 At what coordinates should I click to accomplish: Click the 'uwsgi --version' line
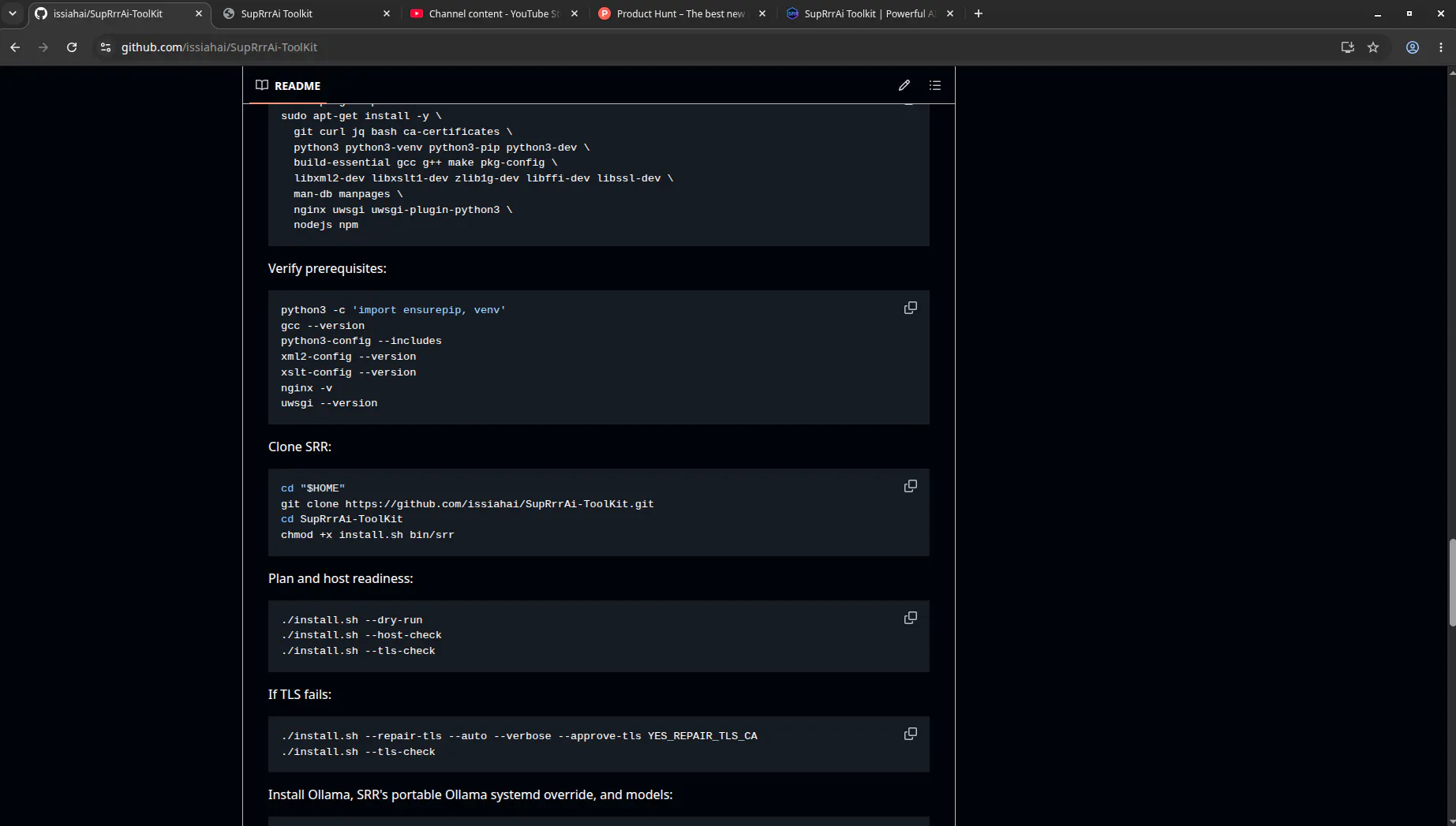coord(329,403)
